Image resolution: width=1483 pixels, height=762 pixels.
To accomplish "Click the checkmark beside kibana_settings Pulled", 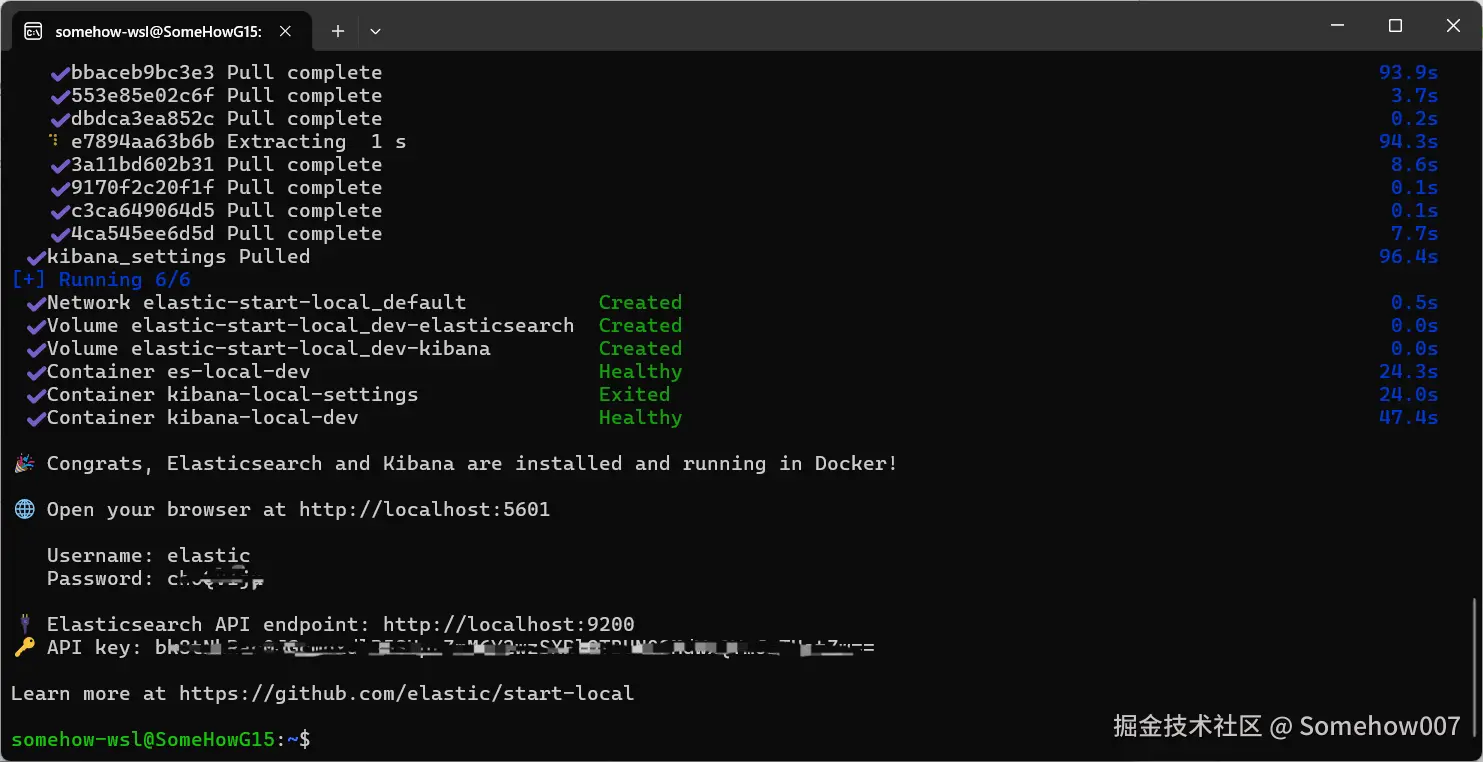I will (36, 257).
